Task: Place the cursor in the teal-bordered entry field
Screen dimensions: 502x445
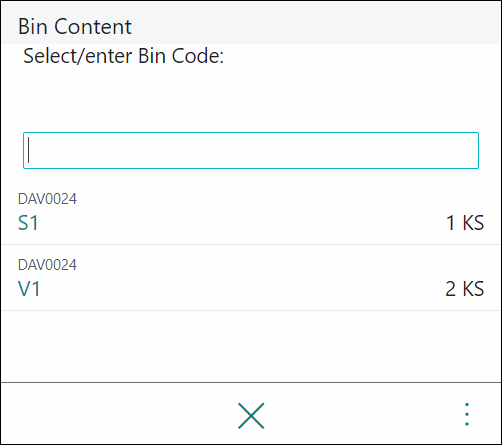Action: 251,150
